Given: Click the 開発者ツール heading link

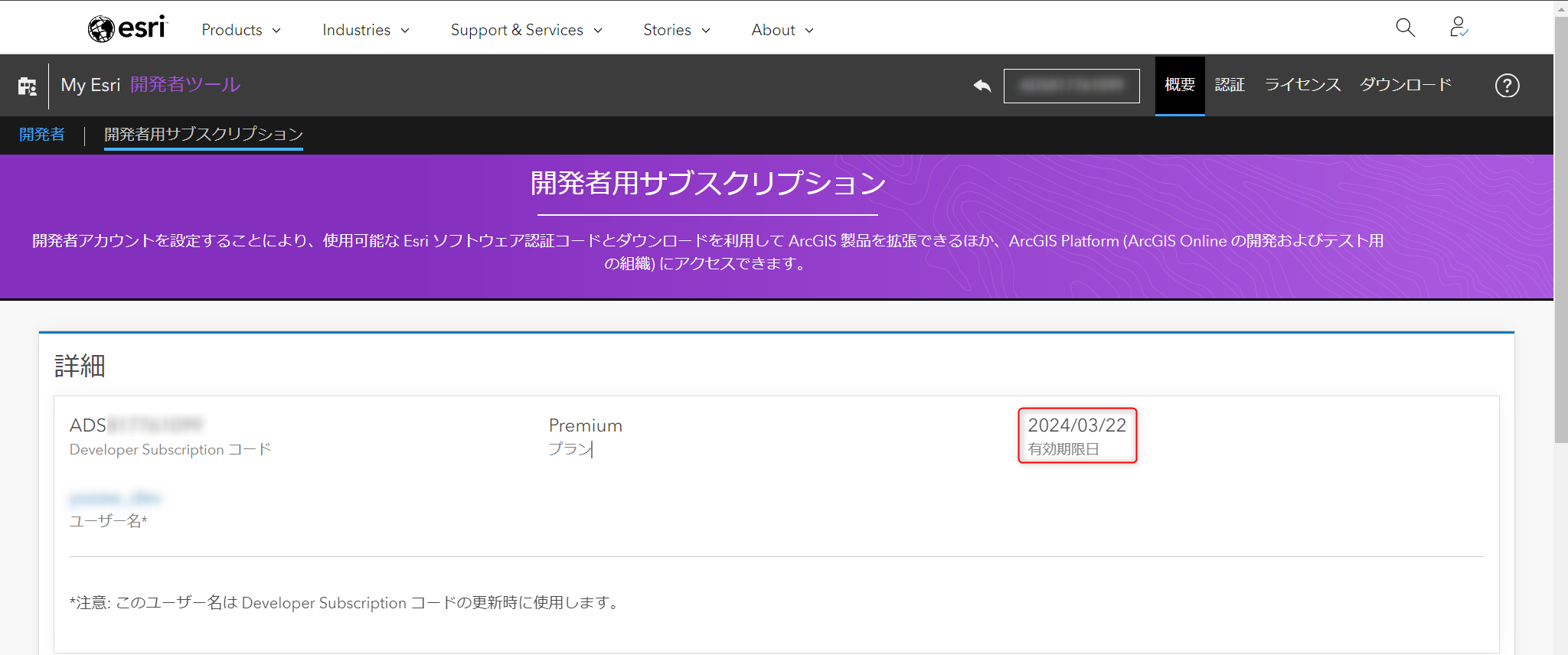Looking at the screenshot, I should click(185, 85).
